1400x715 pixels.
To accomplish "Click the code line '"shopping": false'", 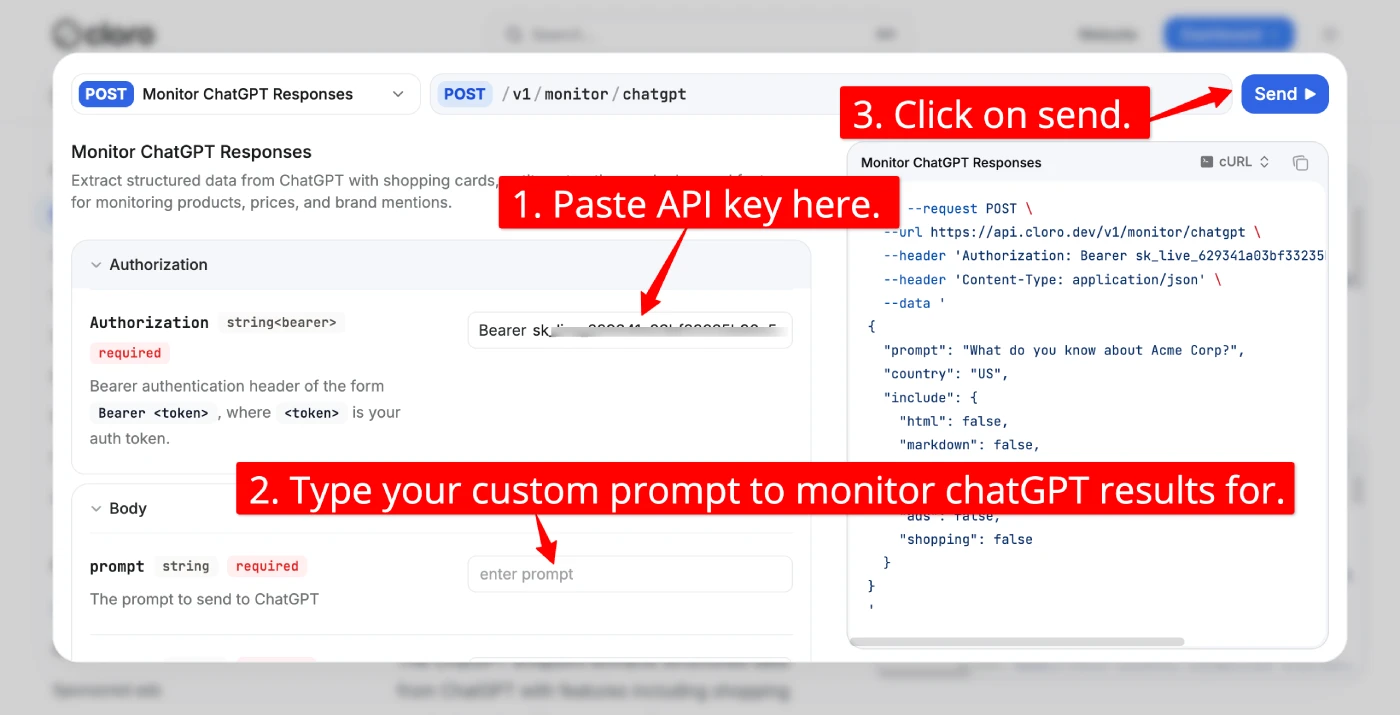I will point(966,539).
